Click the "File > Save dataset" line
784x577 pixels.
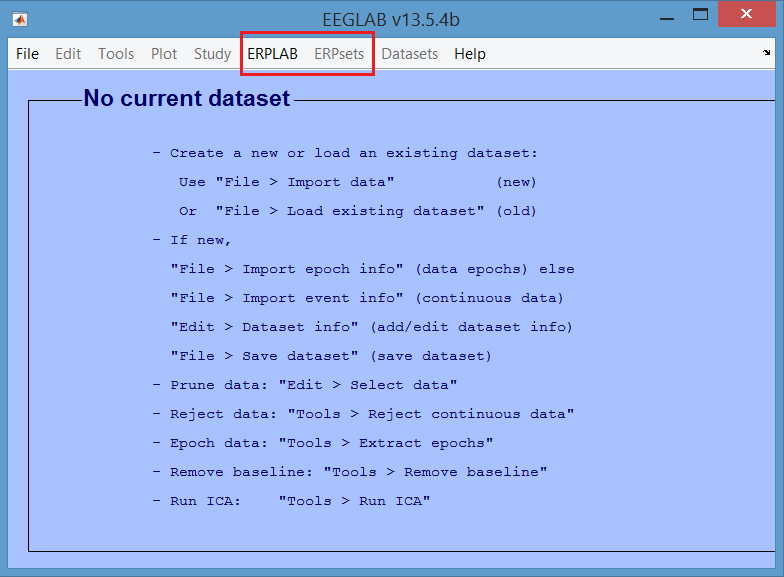click(331, 356)
